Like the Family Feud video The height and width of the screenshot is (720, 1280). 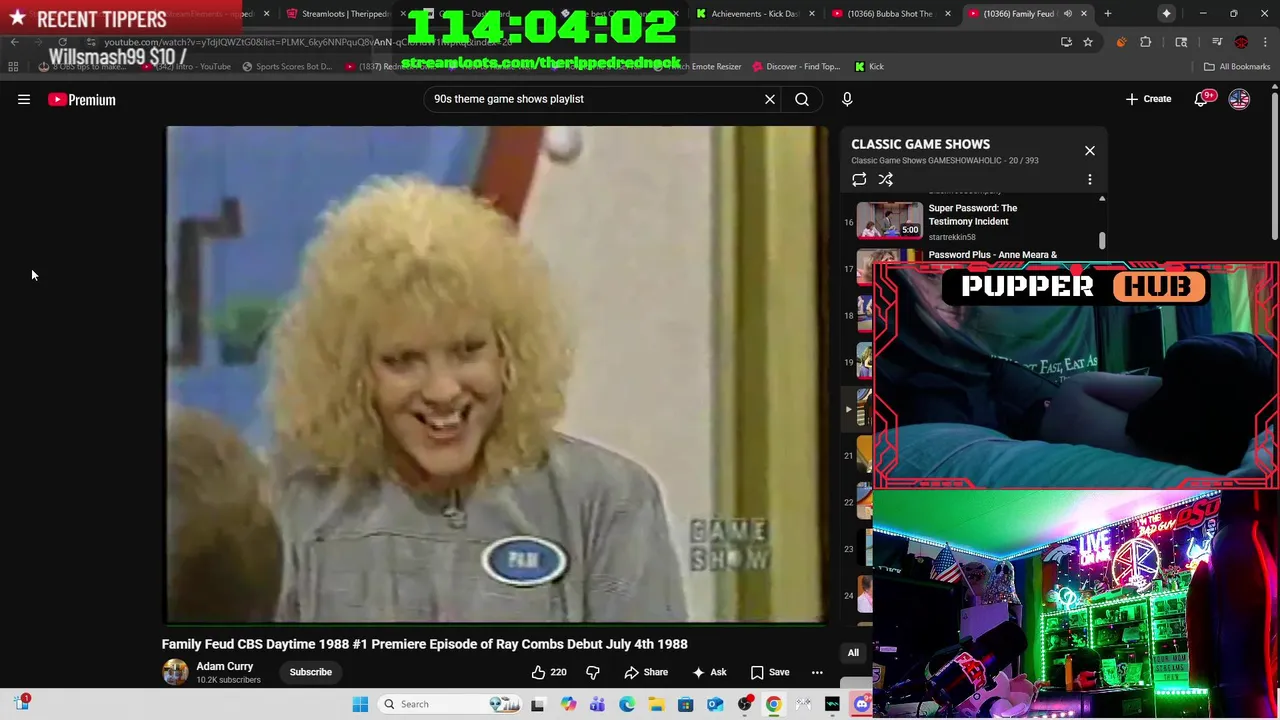tap(549, 672)
